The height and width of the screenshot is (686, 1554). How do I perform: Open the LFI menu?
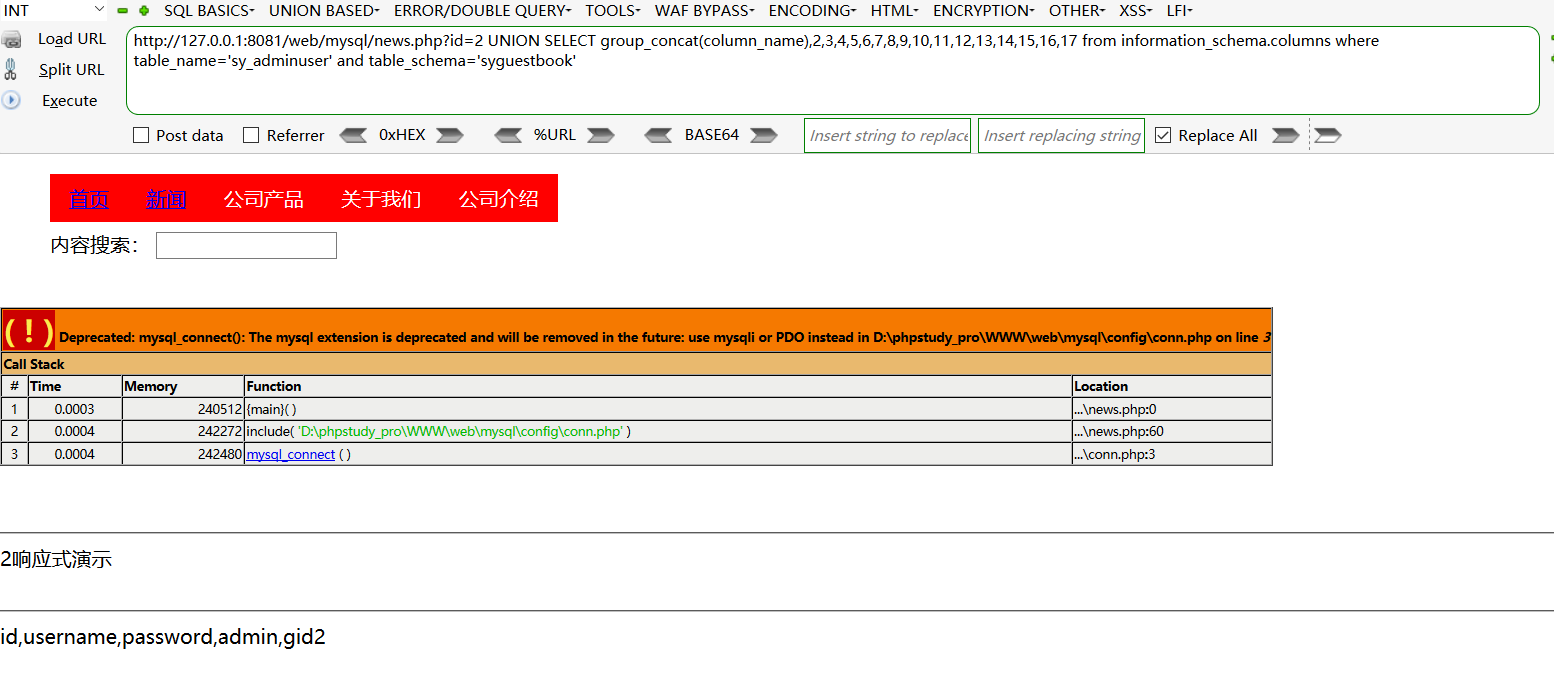tap(1179, 11)
